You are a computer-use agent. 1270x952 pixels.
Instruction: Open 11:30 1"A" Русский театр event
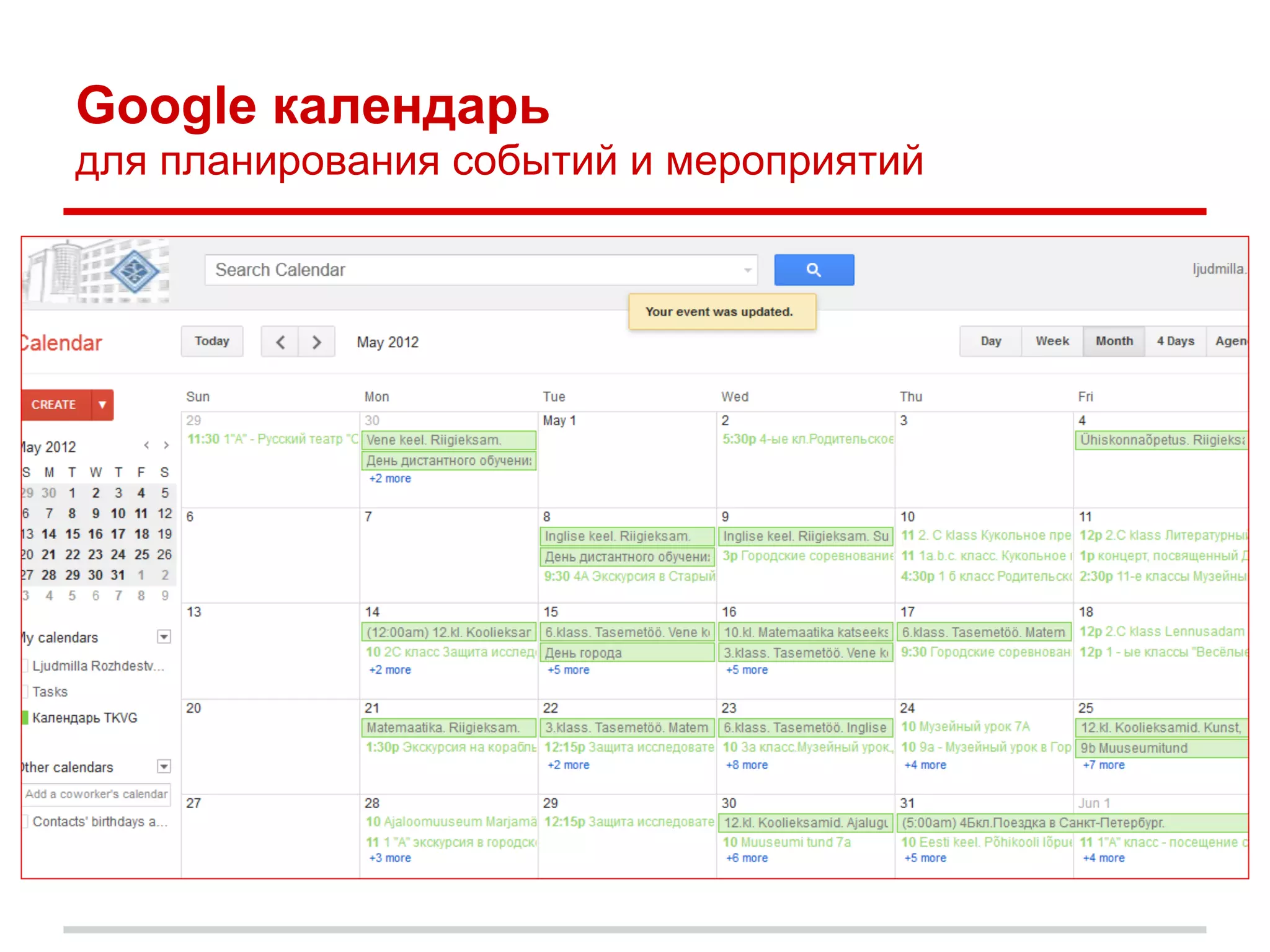point(273,439)
